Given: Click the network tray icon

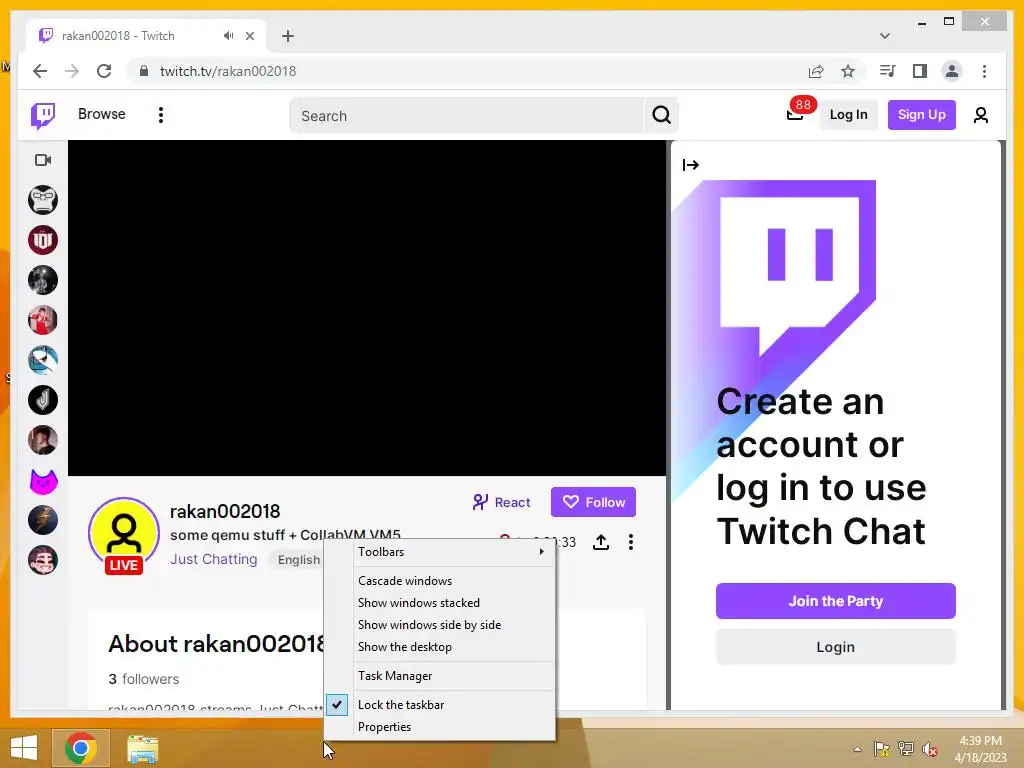Looking at the screenshot, I should point(906,749).
